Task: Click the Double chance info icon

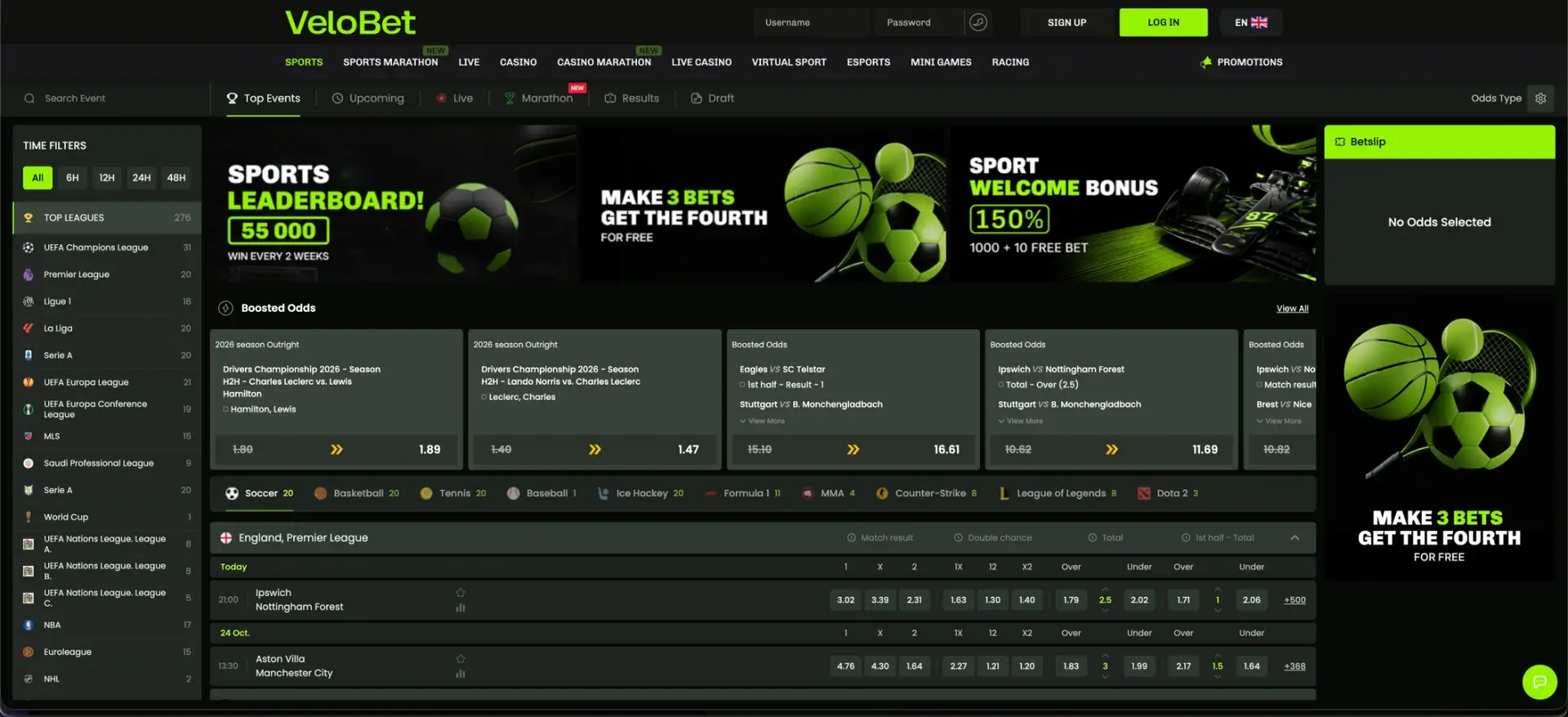Action: [x=959, y=537]
